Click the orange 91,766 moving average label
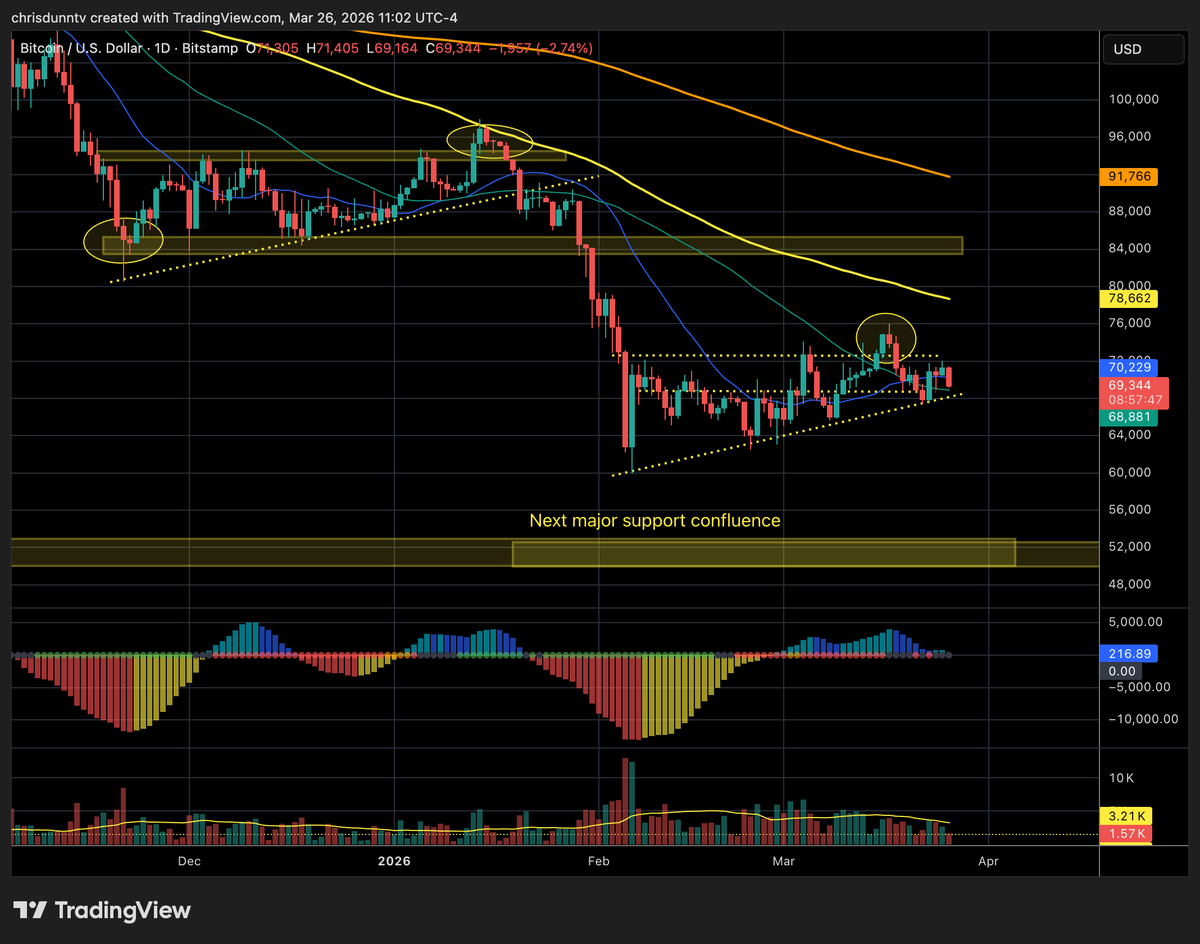 (x=1128, y=176)
